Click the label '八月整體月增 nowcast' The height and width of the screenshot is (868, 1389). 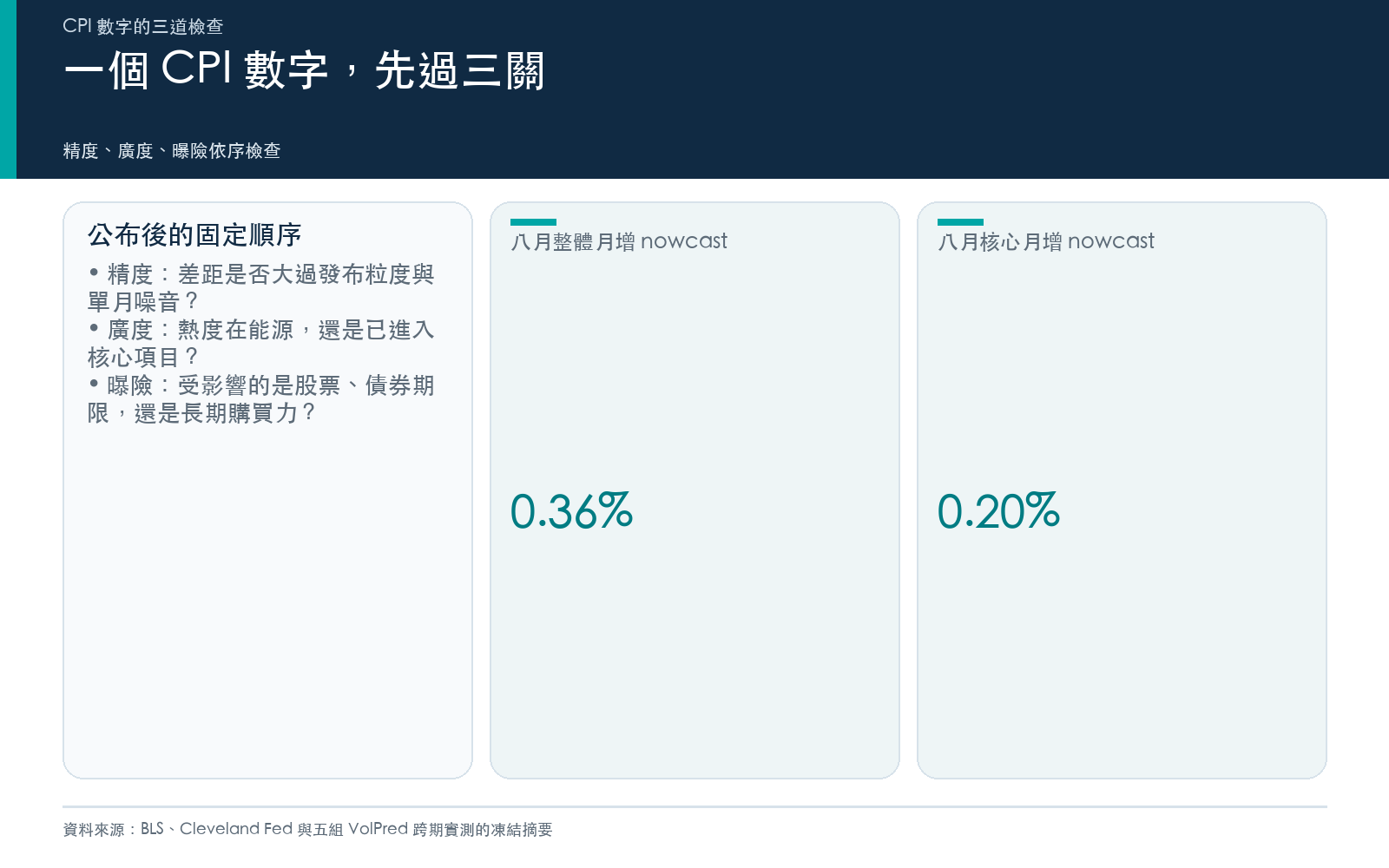tap(619, 241)
